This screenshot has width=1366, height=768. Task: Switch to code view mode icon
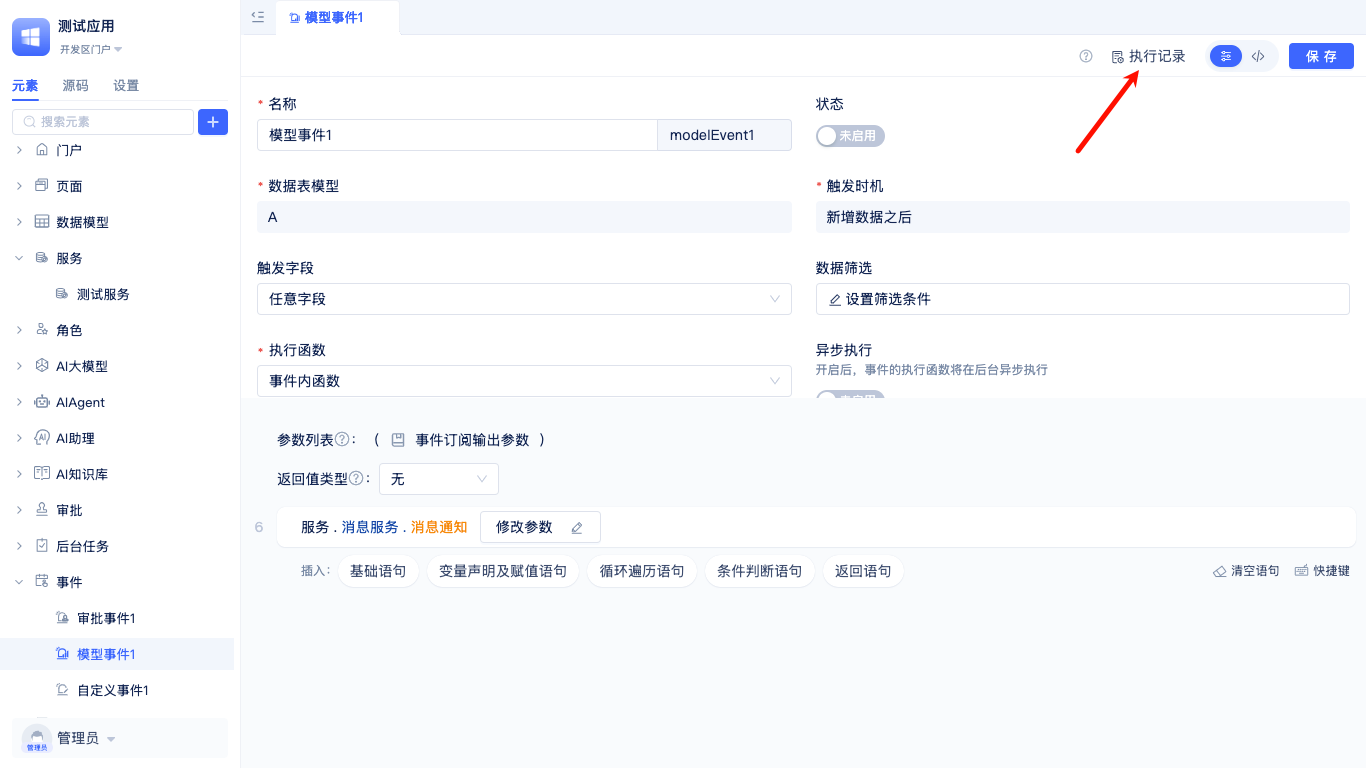tap(1258, 56)
